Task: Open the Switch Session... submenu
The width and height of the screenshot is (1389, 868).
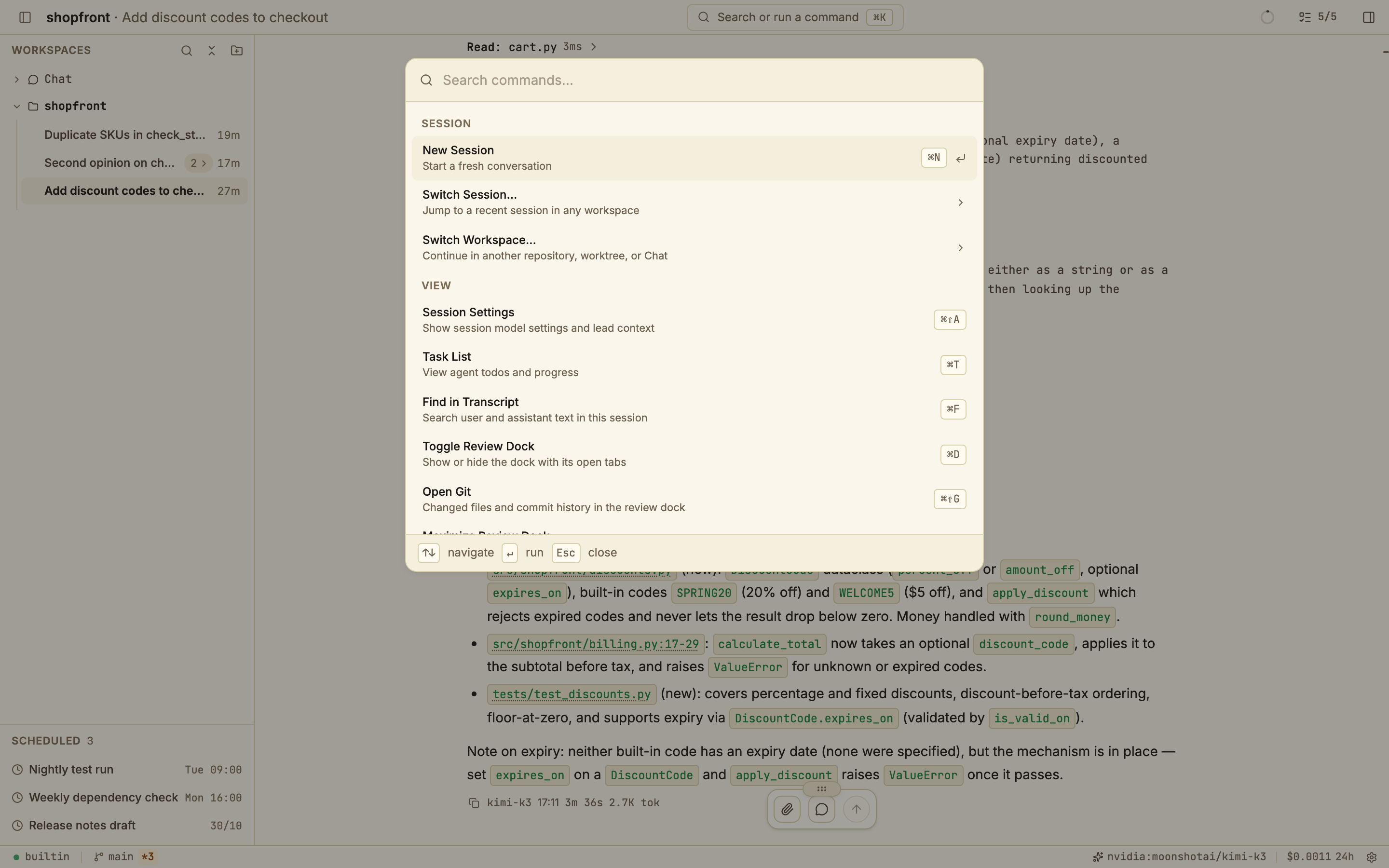Action: 694,203
